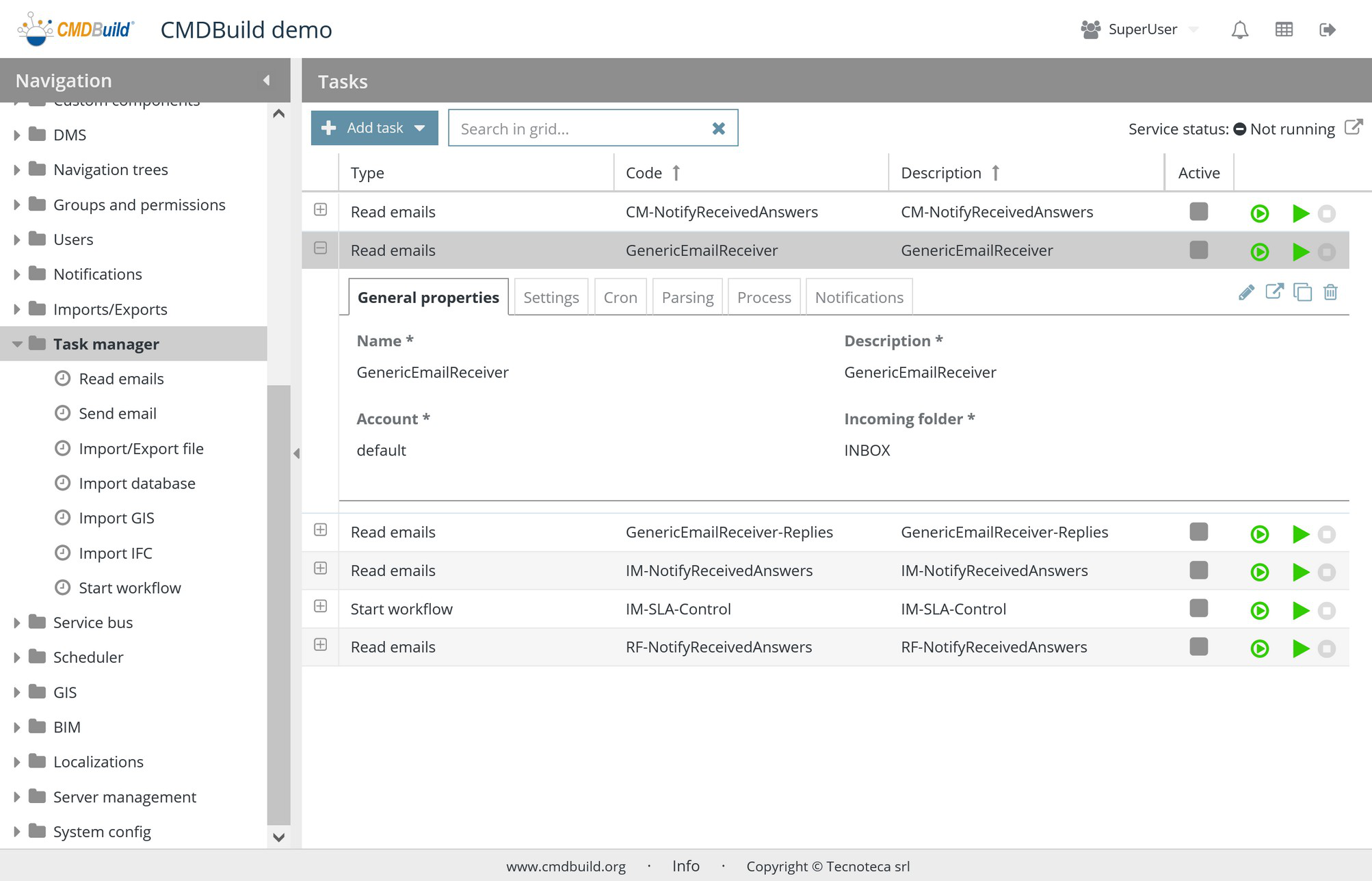Open the Info link in footer

(x=685, y=866)
